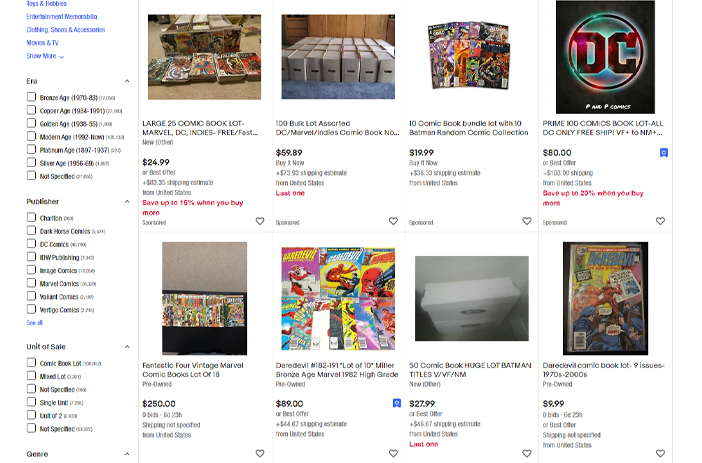Image resolution: width=702 pixels, height=463 pixels.
Task: Click blue badge icon beside $80.00 price
Action: click(x=663, y=153)
